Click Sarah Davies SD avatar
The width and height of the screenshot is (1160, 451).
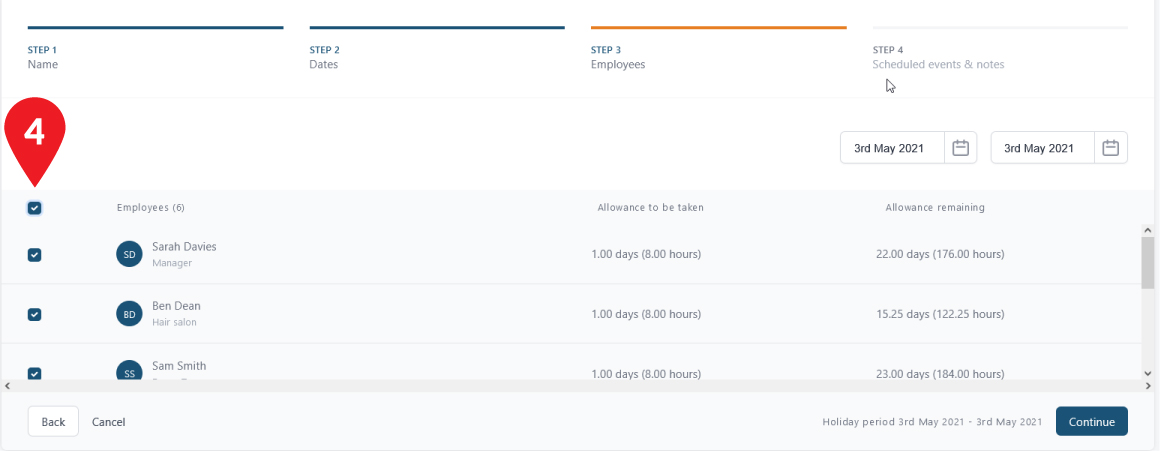[x=129, y=254]
